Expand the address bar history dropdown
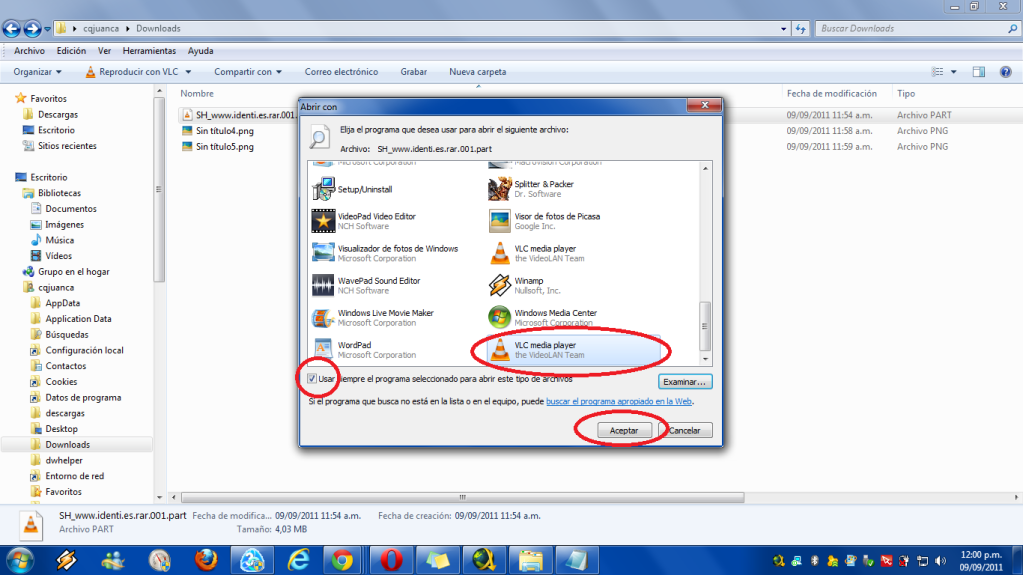Viewport: 1023px width, 575px height. (x=784, y=29)
